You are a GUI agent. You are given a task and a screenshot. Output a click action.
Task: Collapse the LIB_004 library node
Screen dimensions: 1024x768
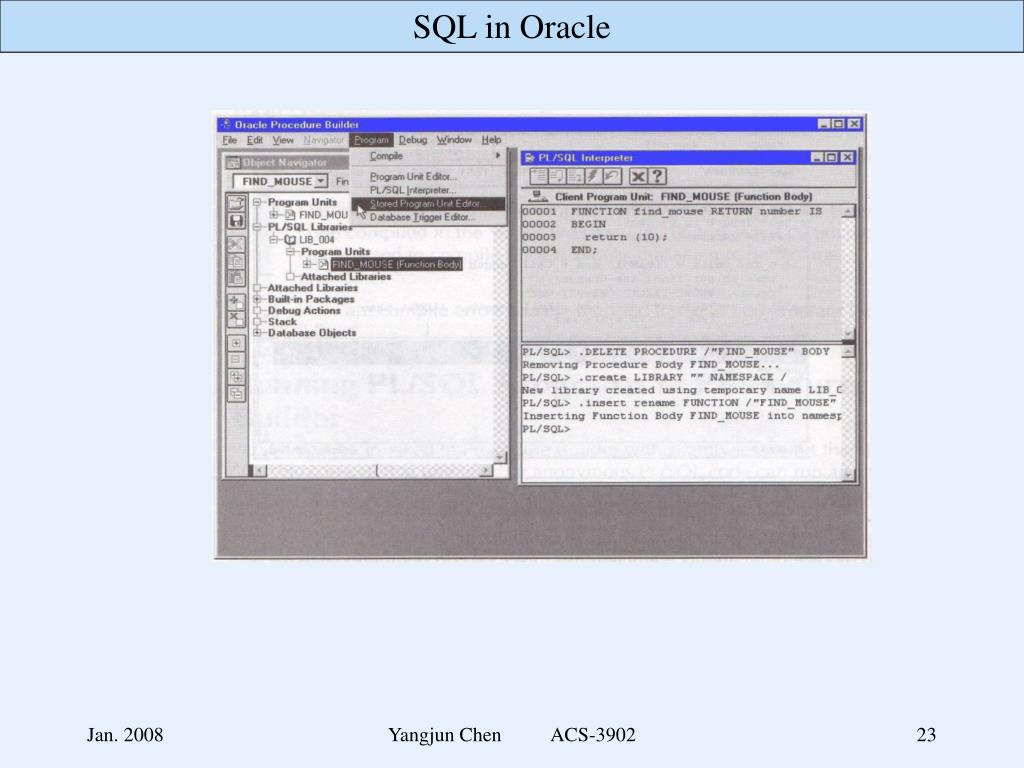pyautogui.click(x=274, y=240)
